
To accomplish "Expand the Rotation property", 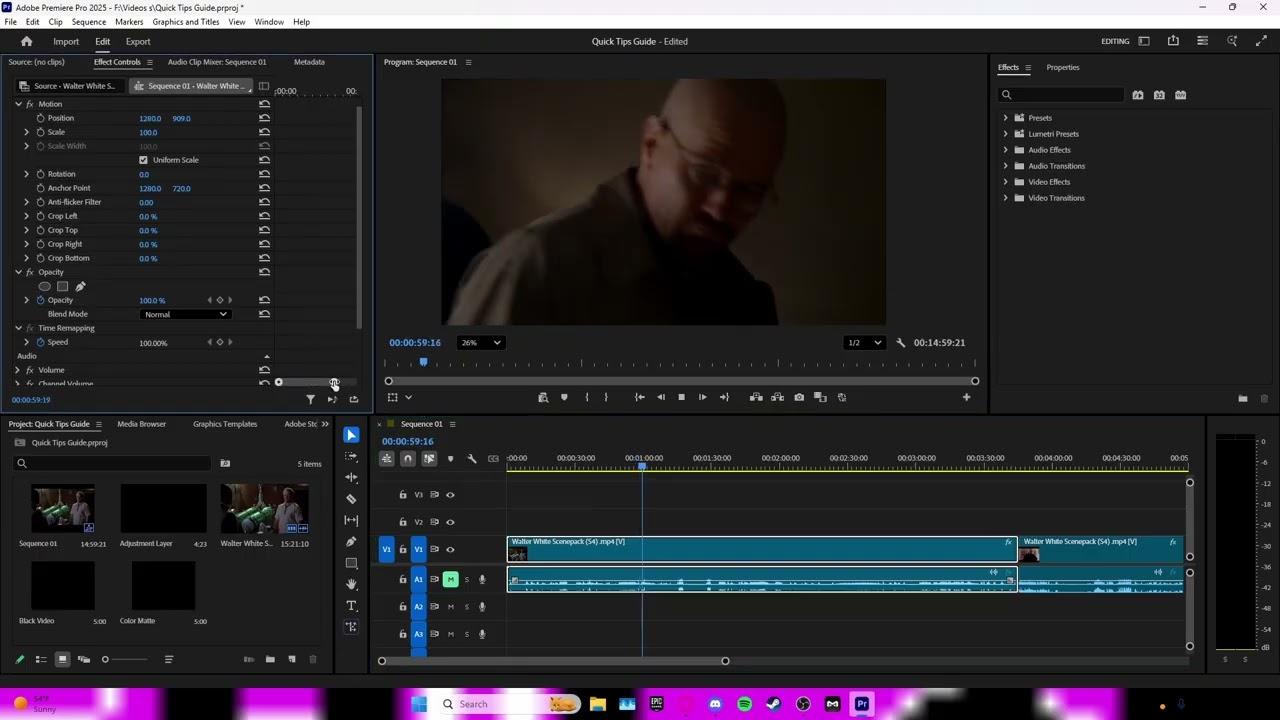I will 27,174.
